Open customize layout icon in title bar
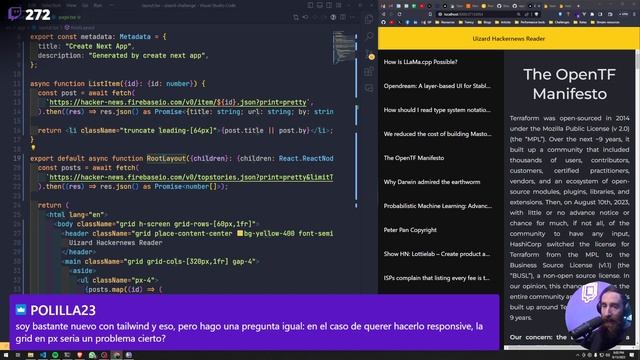640x360 pixels. coord(338,5)
